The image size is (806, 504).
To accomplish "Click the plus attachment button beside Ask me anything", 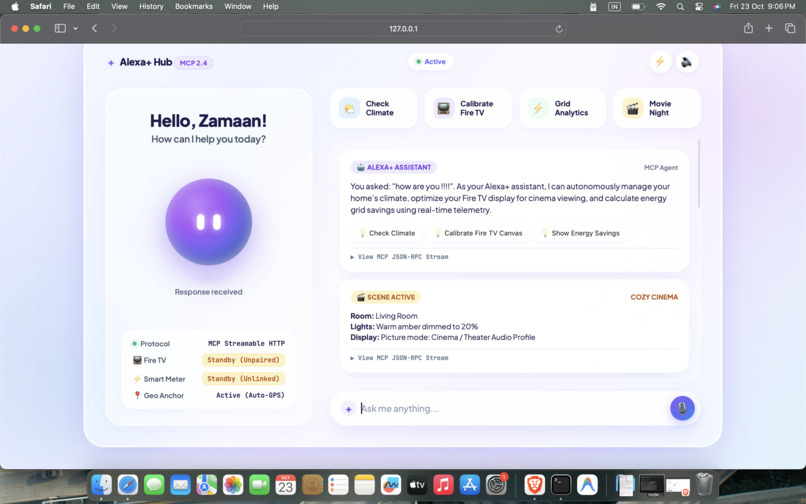I will click(349, 409).
